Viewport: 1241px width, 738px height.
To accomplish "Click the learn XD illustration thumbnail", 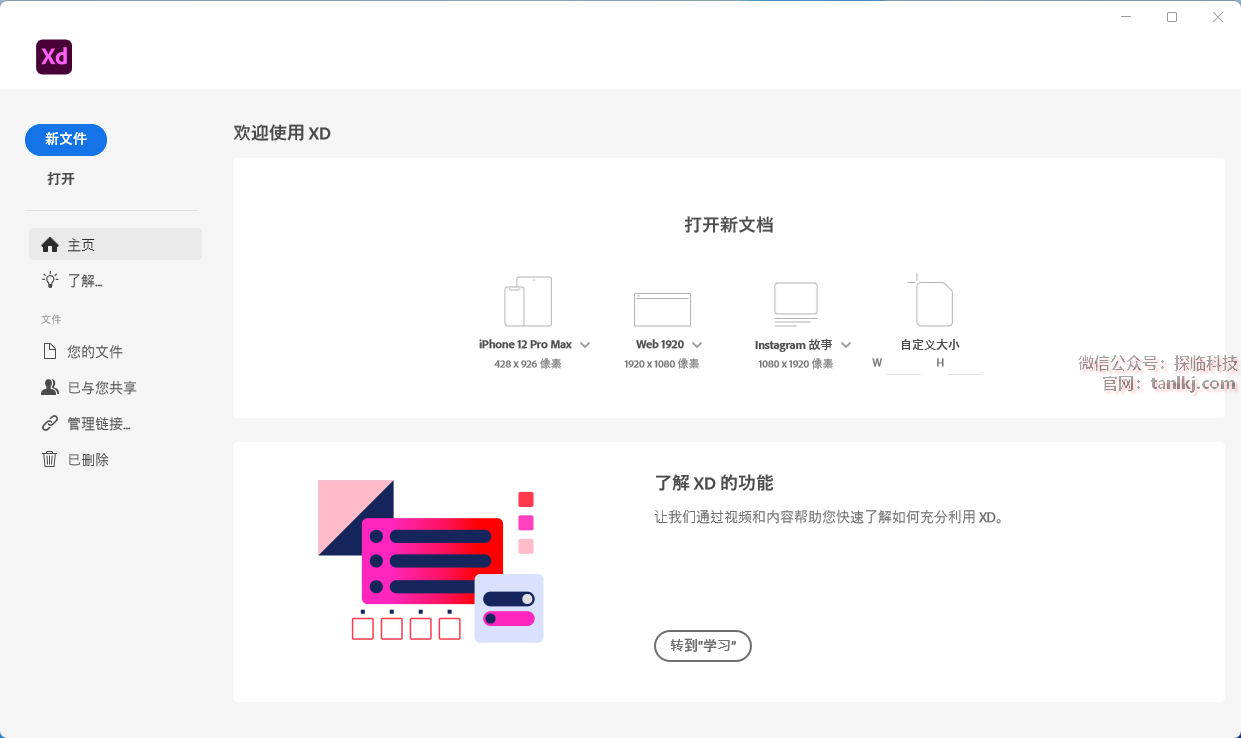I will point(431,561).
